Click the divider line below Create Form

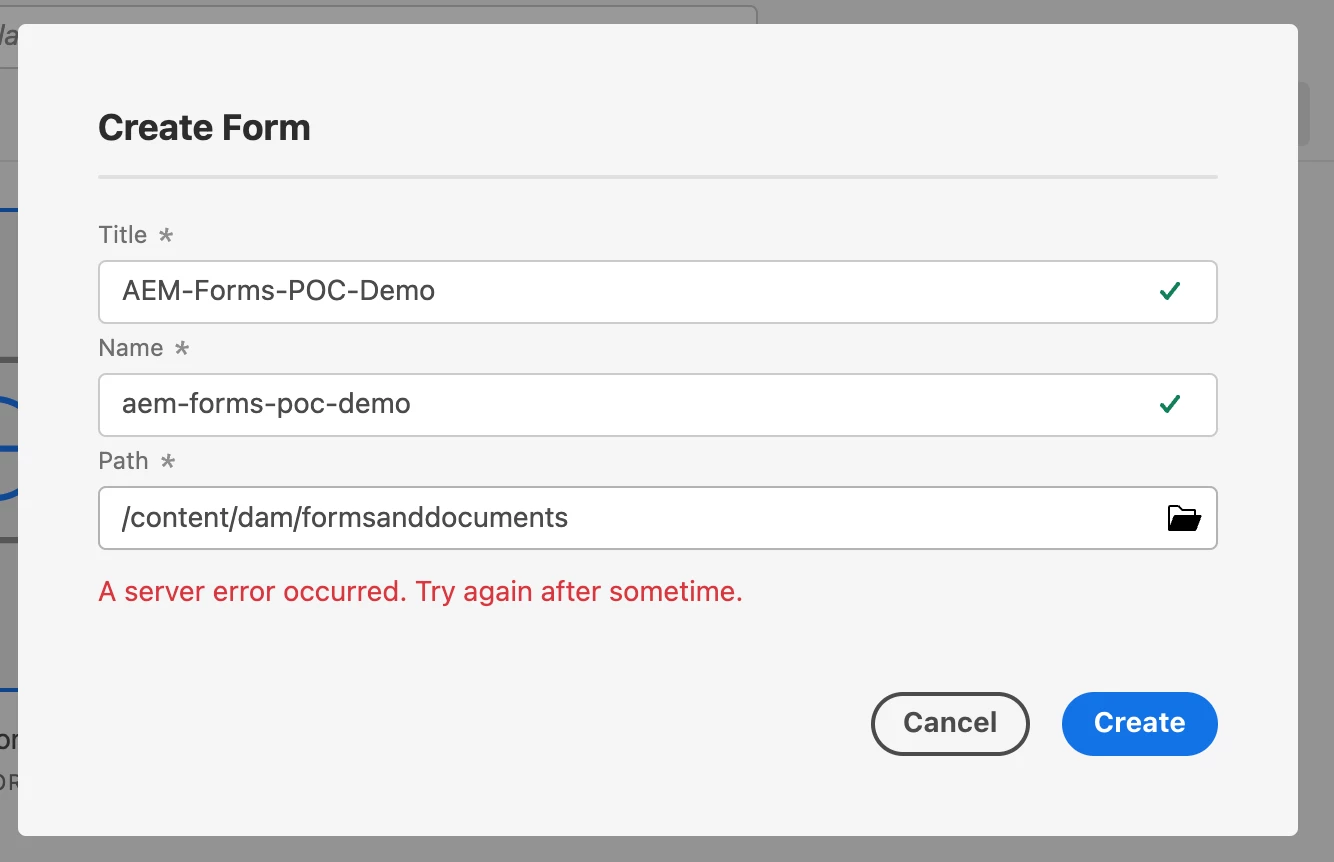[x=657, y=177]
